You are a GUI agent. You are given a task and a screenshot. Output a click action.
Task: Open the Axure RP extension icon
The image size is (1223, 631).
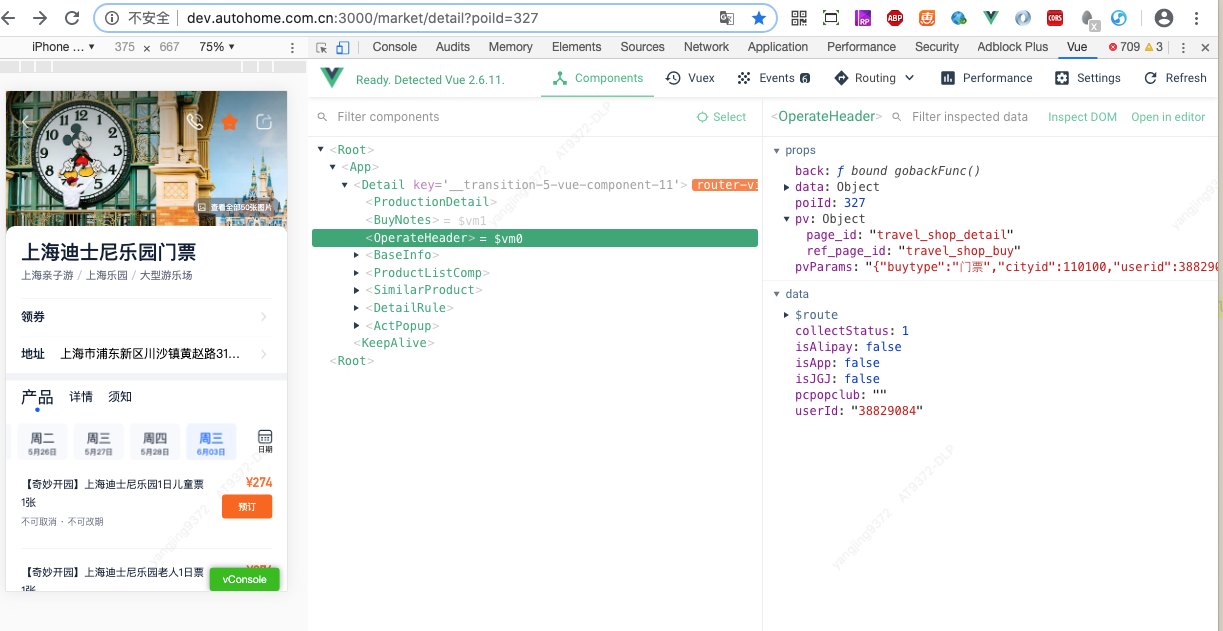pos(863,18)
